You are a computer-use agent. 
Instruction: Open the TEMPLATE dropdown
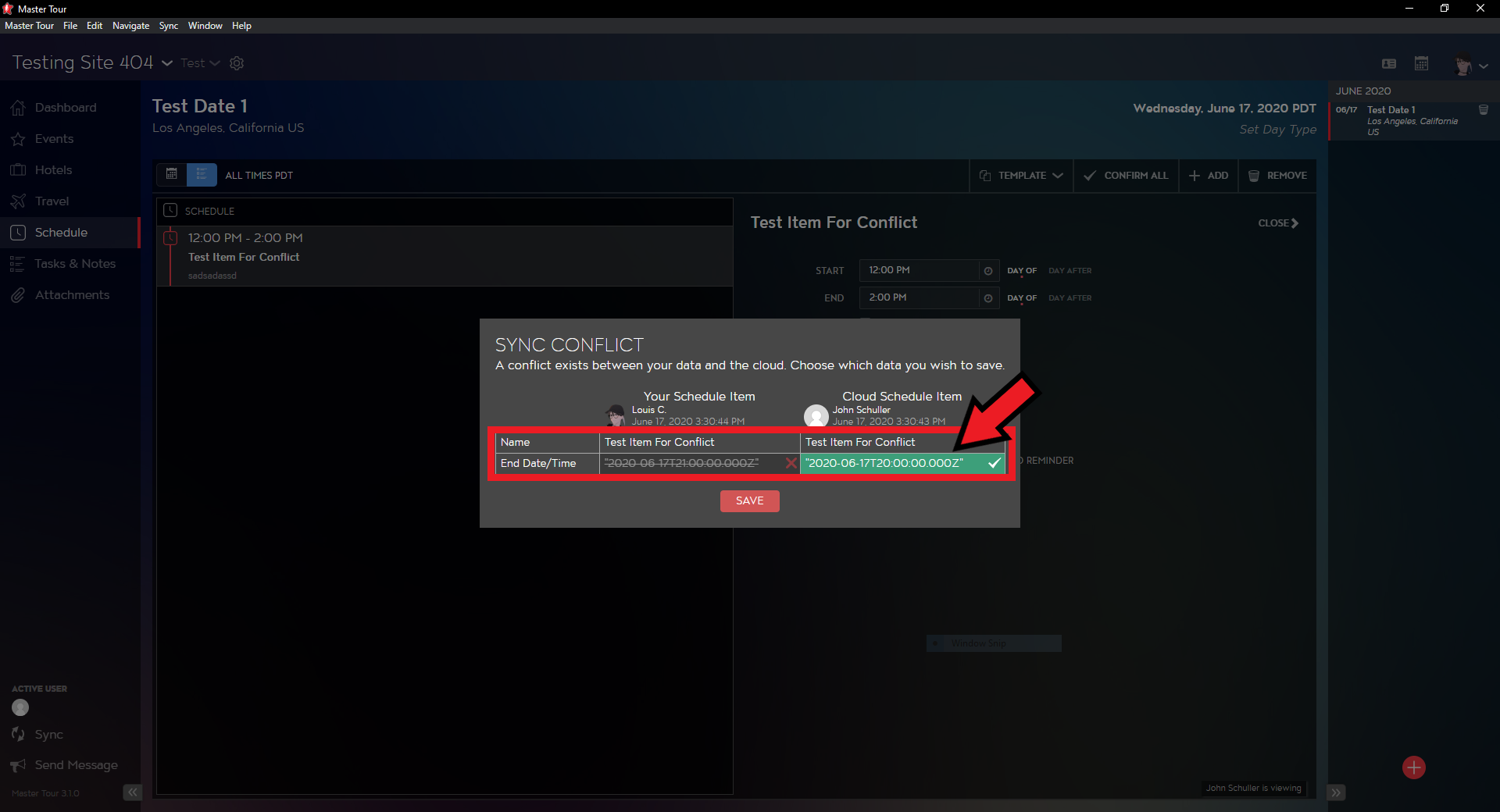[1021, 176]
